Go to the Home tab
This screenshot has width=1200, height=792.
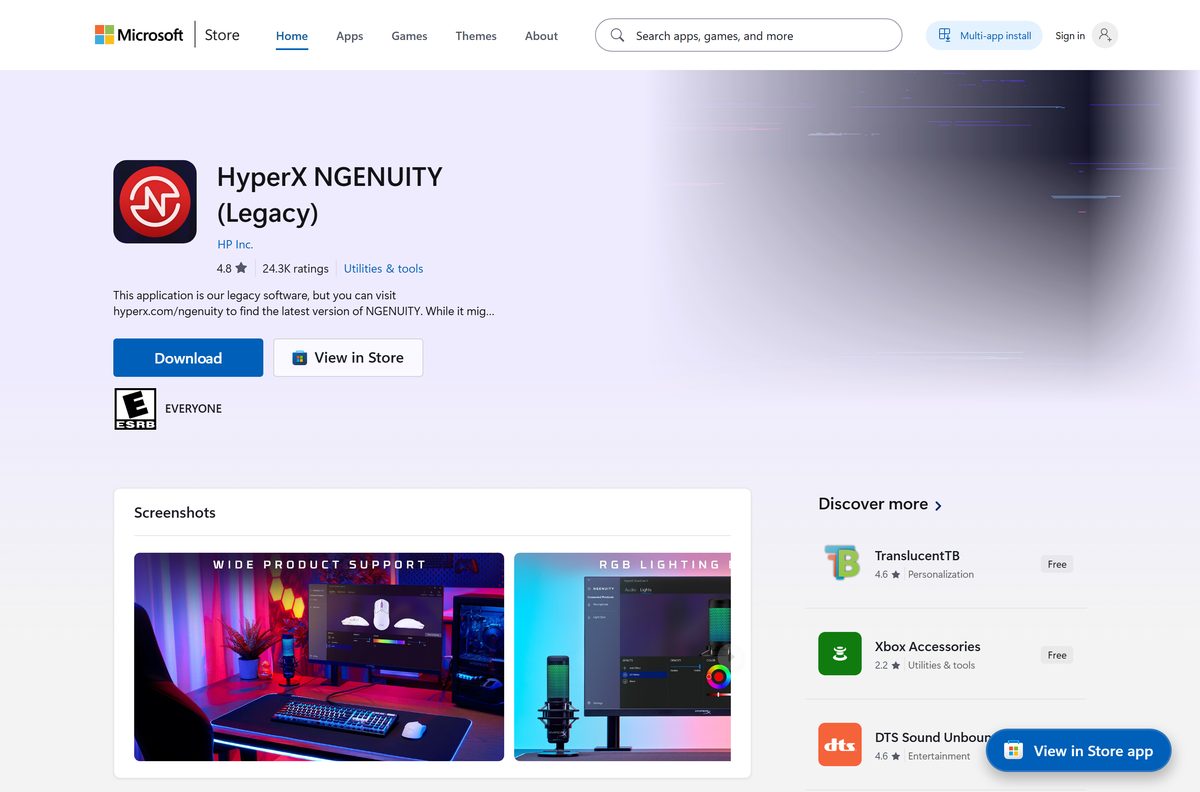coord(292,36)
